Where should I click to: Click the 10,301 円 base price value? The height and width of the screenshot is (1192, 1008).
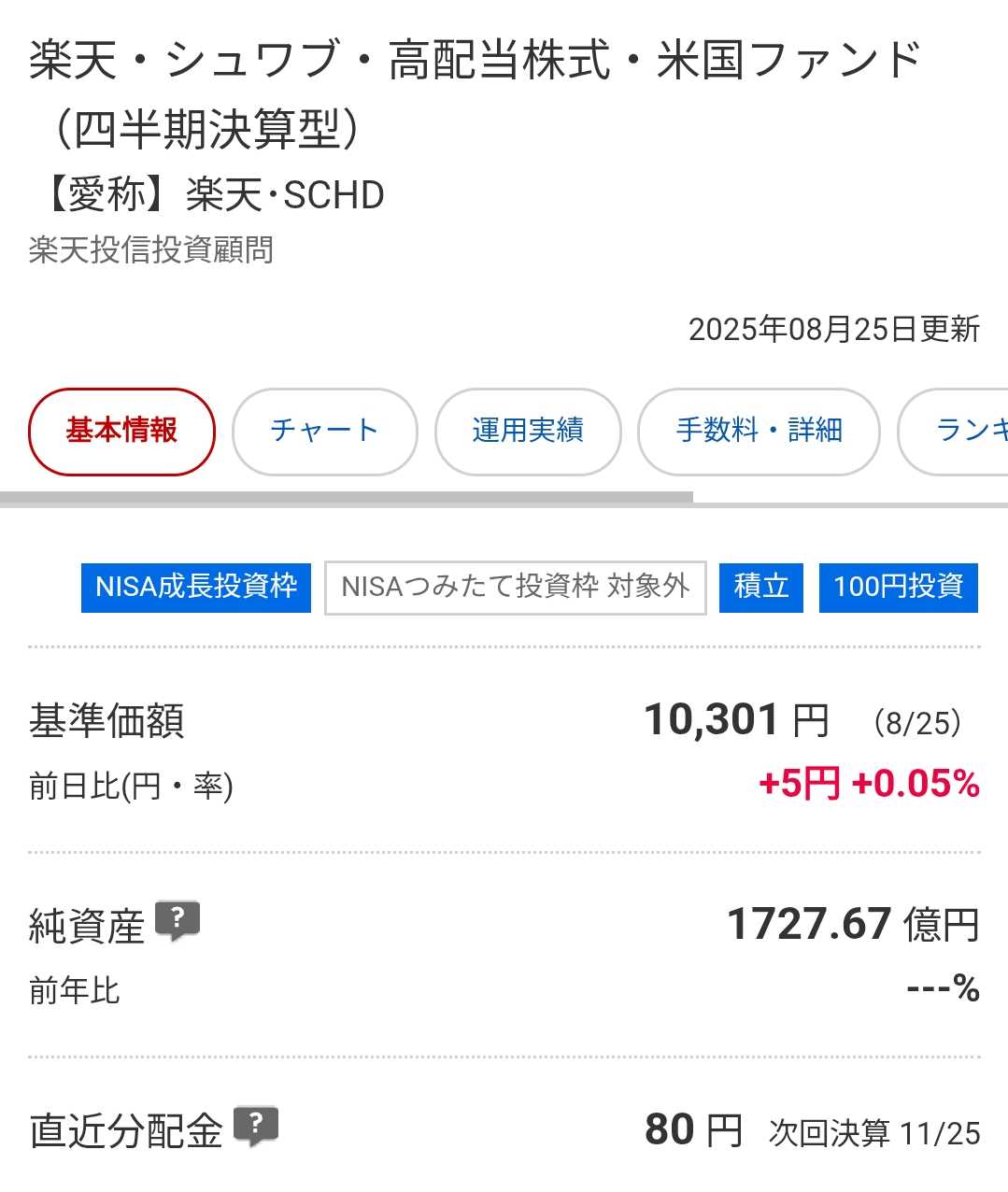click(x=736, y=720)
